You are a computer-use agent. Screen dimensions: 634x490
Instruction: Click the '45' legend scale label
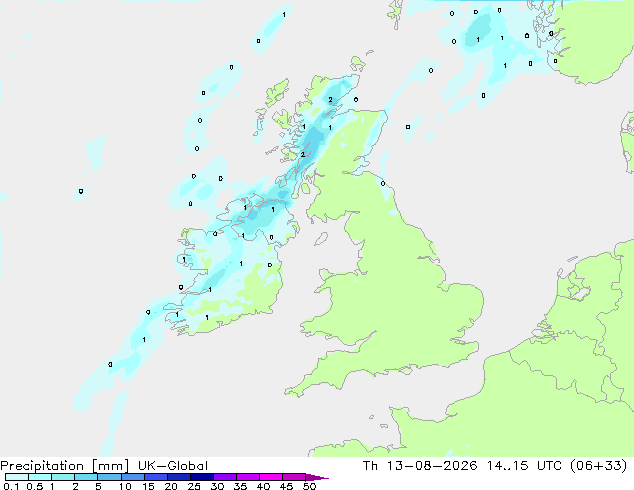coord(286,486)
